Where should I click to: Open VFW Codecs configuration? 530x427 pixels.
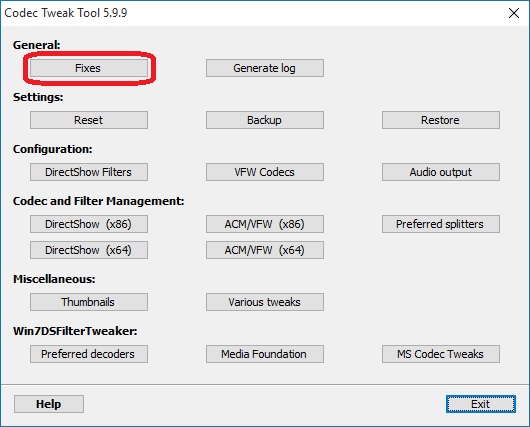pos(265,172)
